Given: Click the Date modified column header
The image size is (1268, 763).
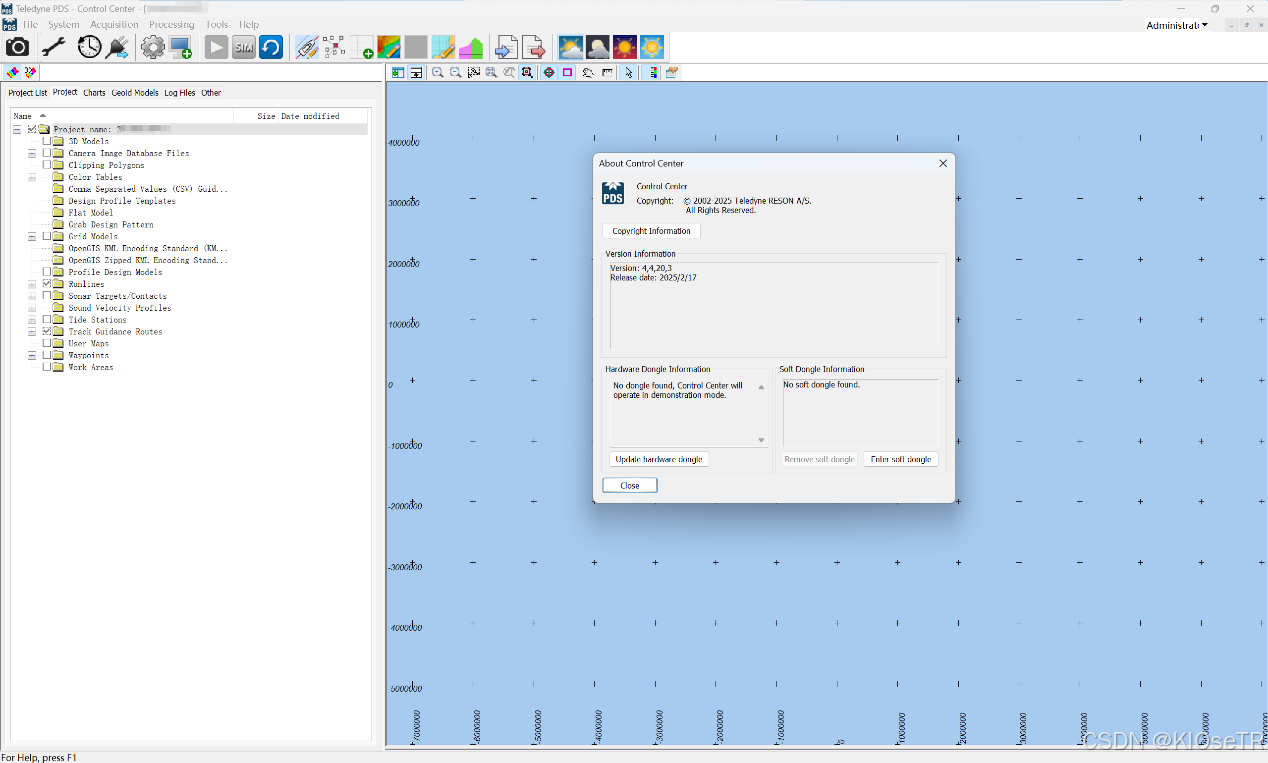Looking at the screenshot, I should point(310,116).
